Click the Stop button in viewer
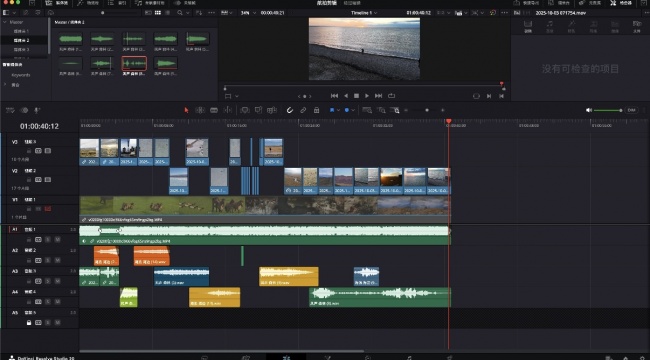 click(x=356, y=96)
